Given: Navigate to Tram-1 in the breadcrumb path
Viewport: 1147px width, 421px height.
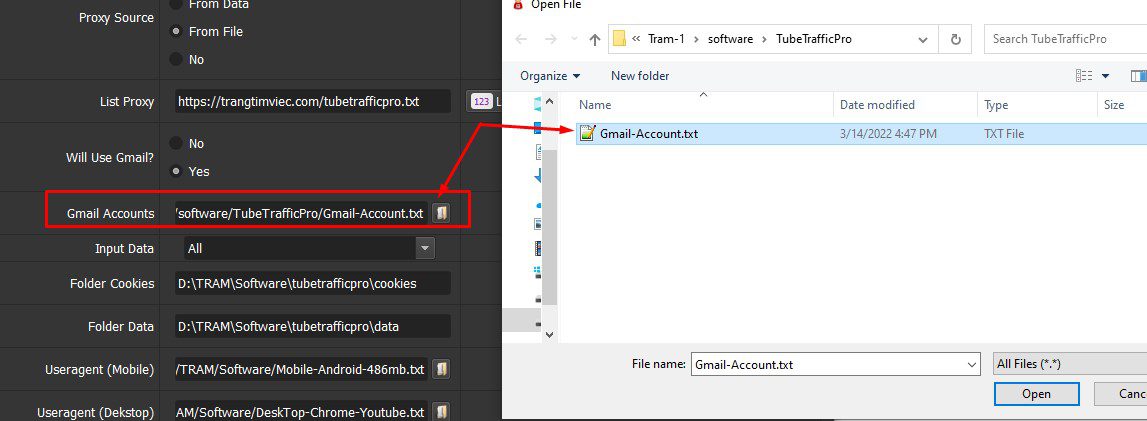Looking at the screenshot, I should coord(666,39).
